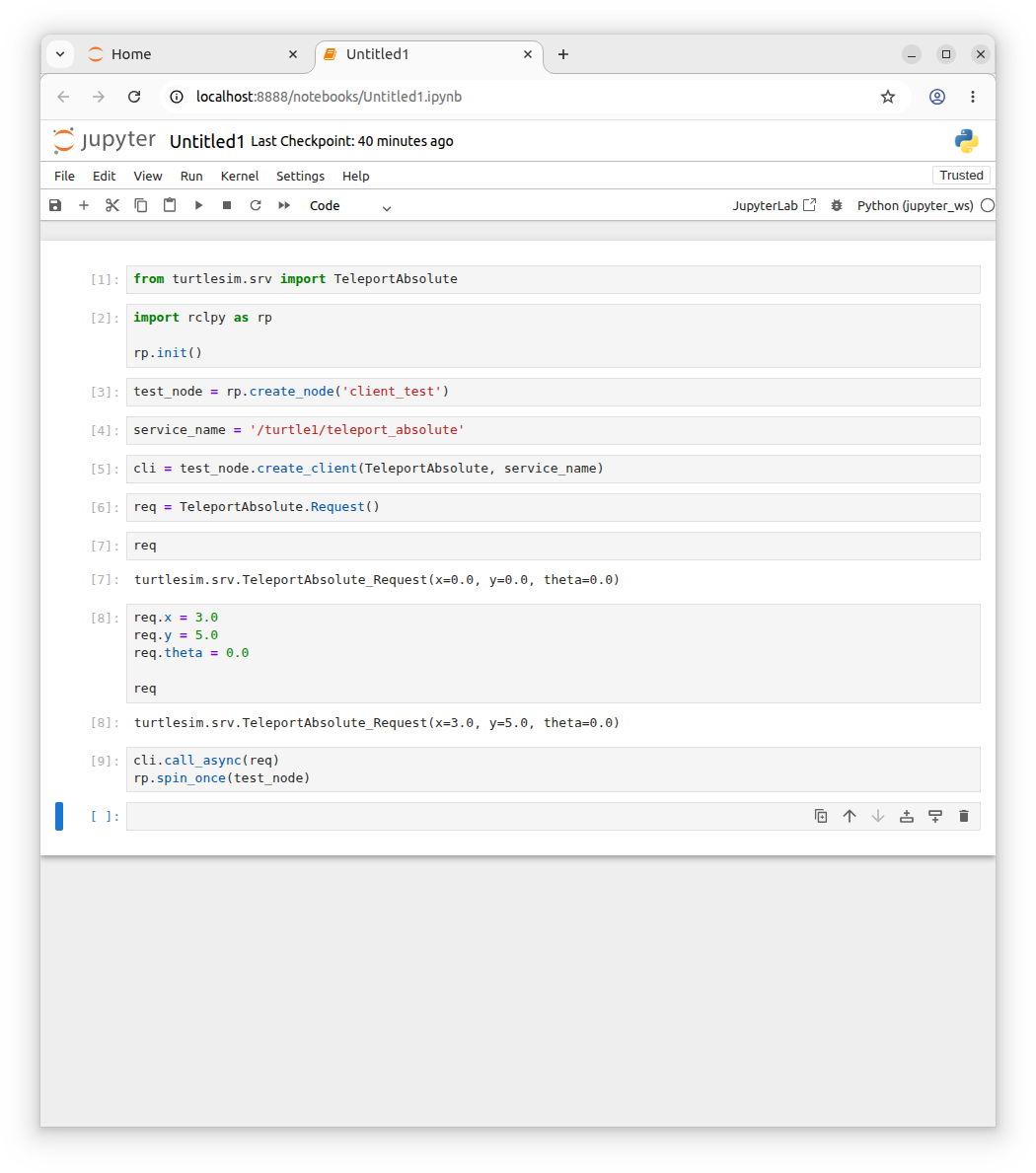
Task: Select the cli.call_async(req) cell
Action: coord(553,770)
